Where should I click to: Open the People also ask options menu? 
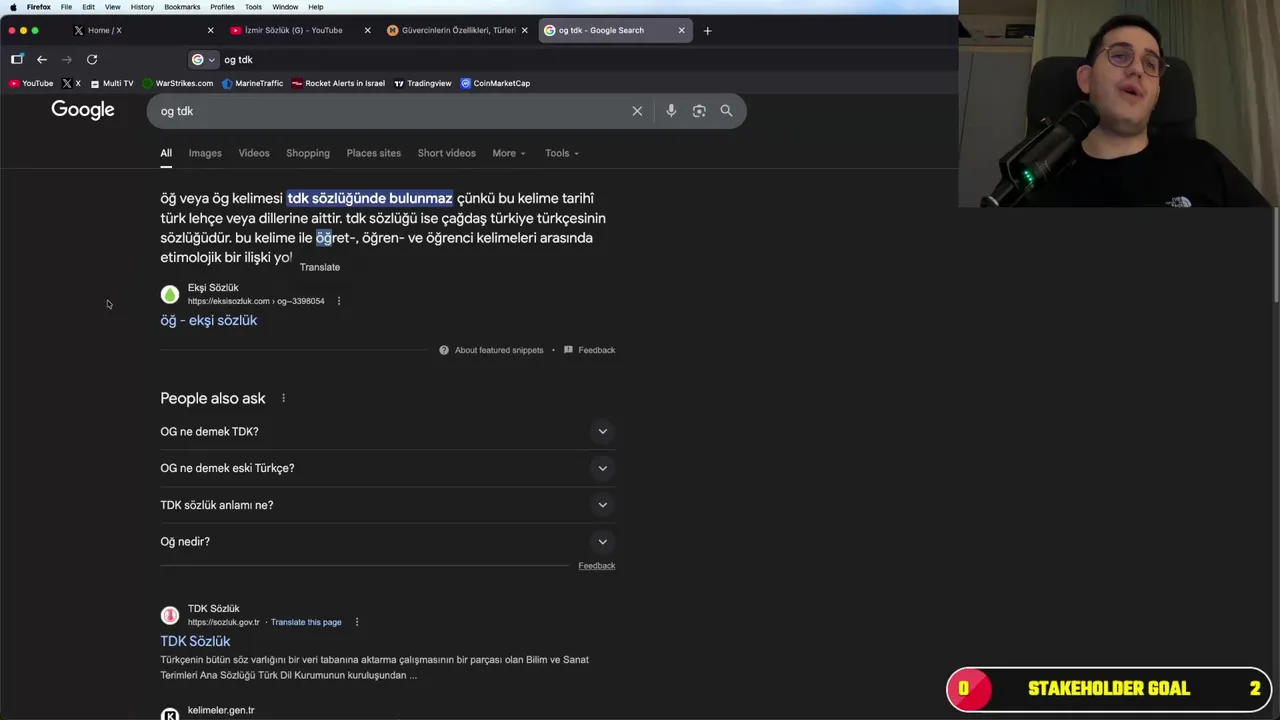coord(283,398)
